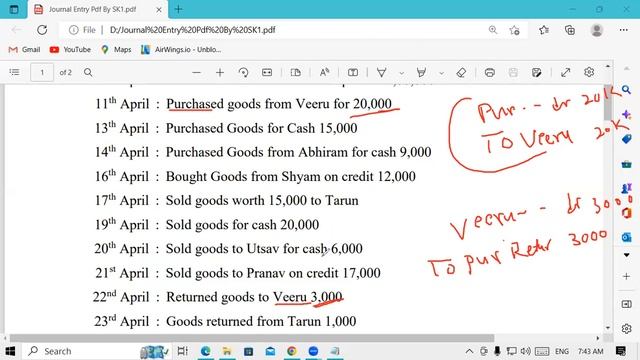640x360 pixels.
Task: Click the PDF scroll down arrow
Action: tap(608, 328)
